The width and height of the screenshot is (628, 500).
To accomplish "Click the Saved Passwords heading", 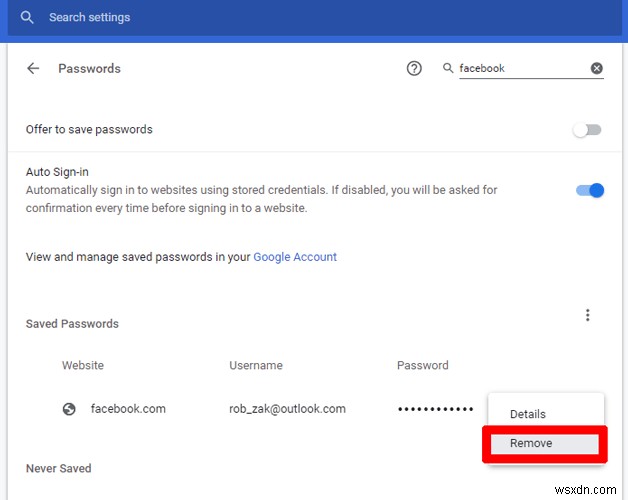I will [x=72, y=324].
